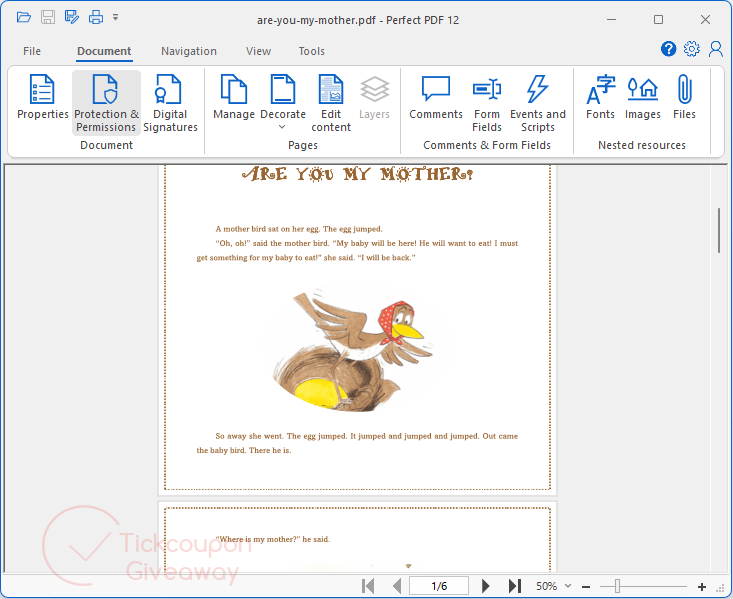Click the zoom slider handle
The width and height of the screenshot is (733, 599).
617,586
